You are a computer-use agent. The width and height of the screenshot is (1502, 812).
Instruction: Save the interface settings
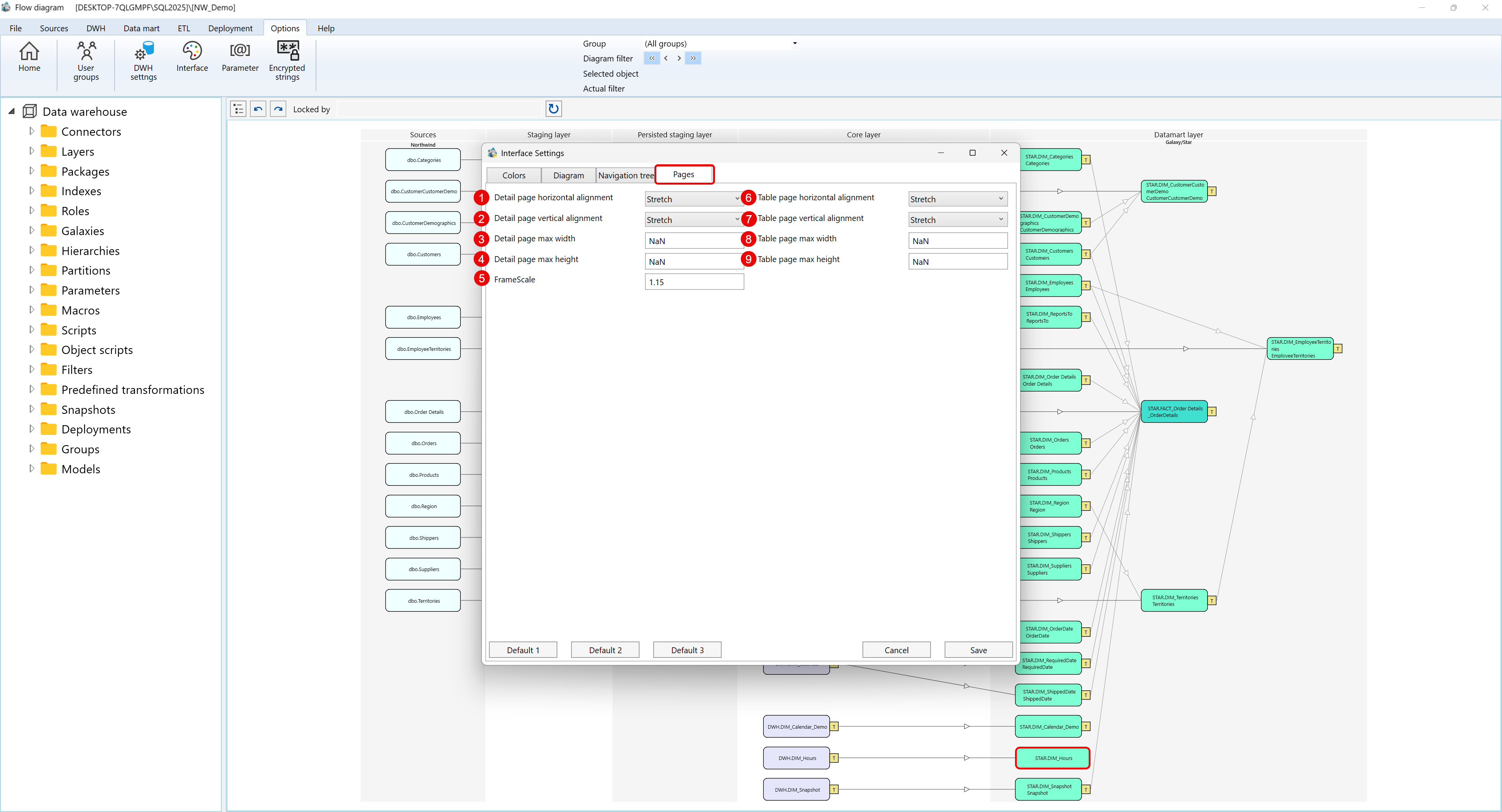[978, 649]
